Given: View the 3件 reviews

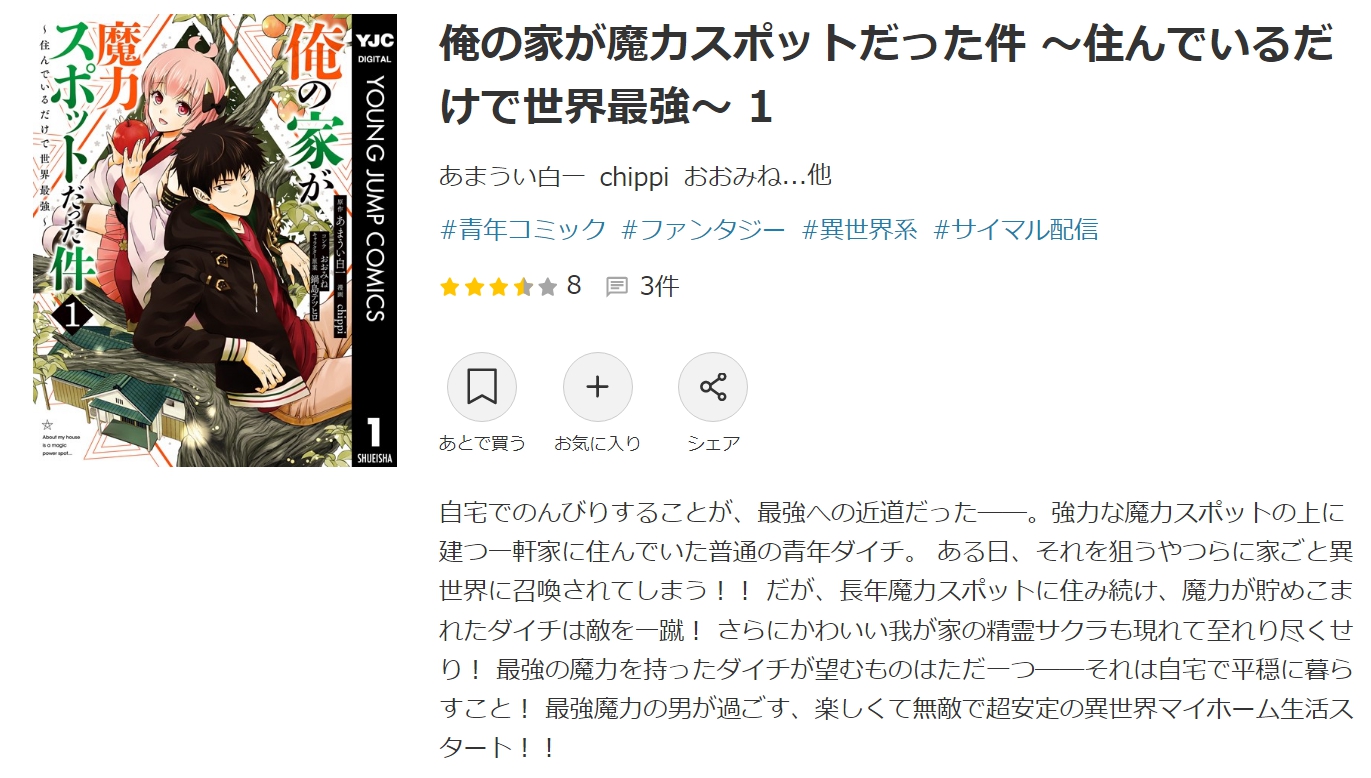Looking at the screenshot, I should (659, 287).
